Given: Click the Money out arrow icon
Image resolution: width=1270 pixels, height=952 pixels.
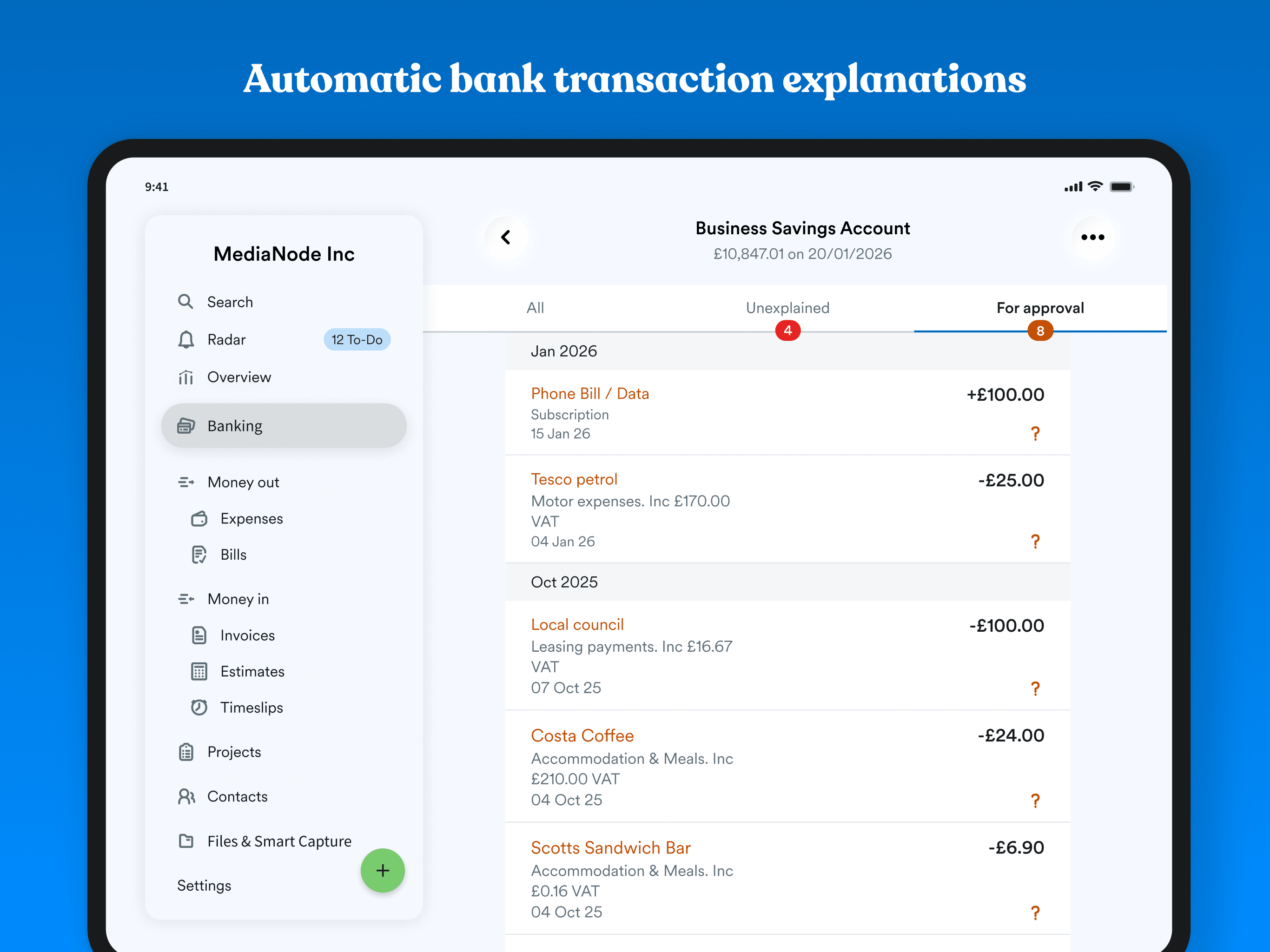Looking at the screenshot, I should click(x=185, y=483).
